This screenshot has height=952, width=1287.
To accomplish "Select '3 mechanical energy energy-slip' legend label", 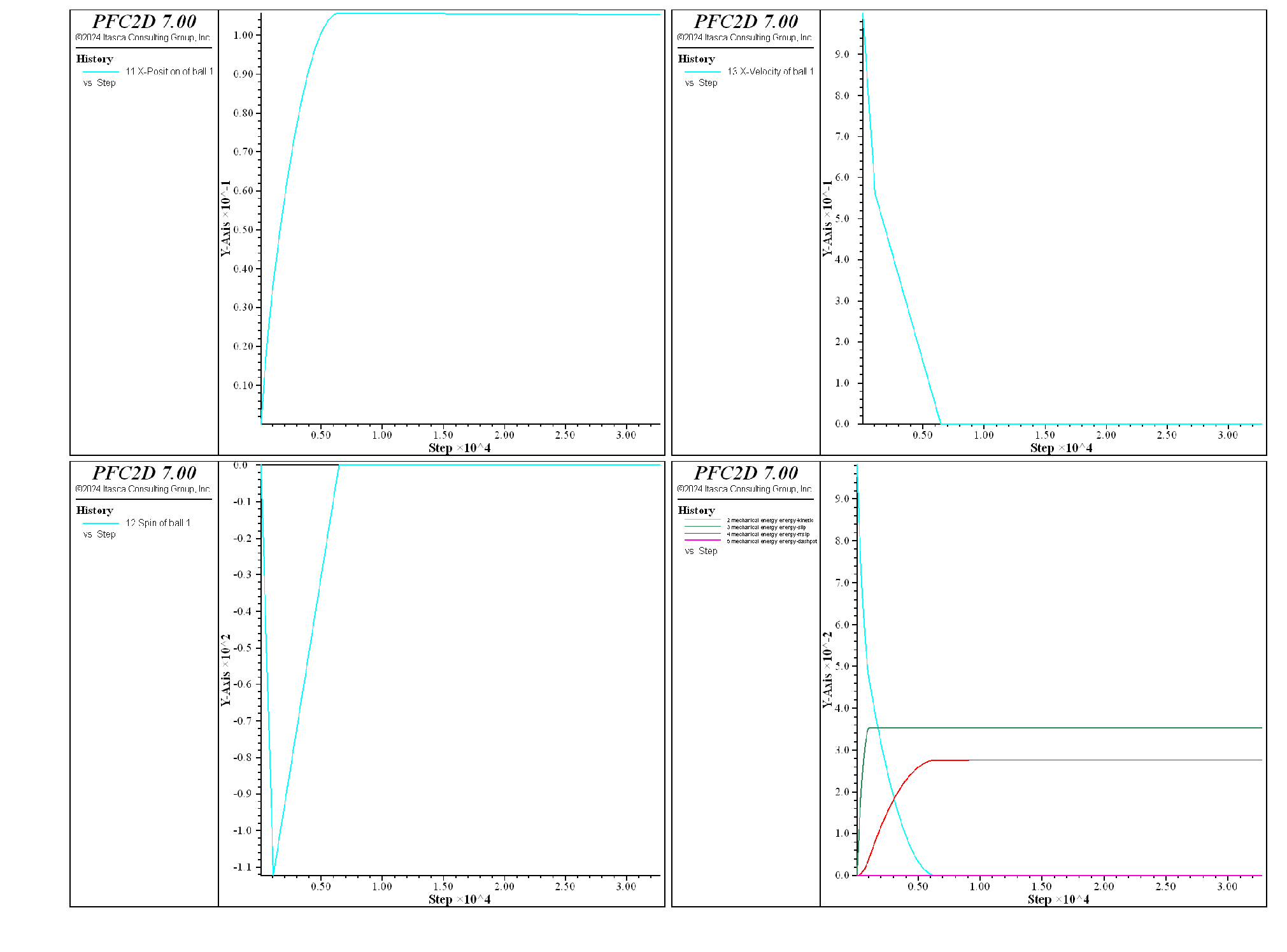I will click(x=766, y=527).
